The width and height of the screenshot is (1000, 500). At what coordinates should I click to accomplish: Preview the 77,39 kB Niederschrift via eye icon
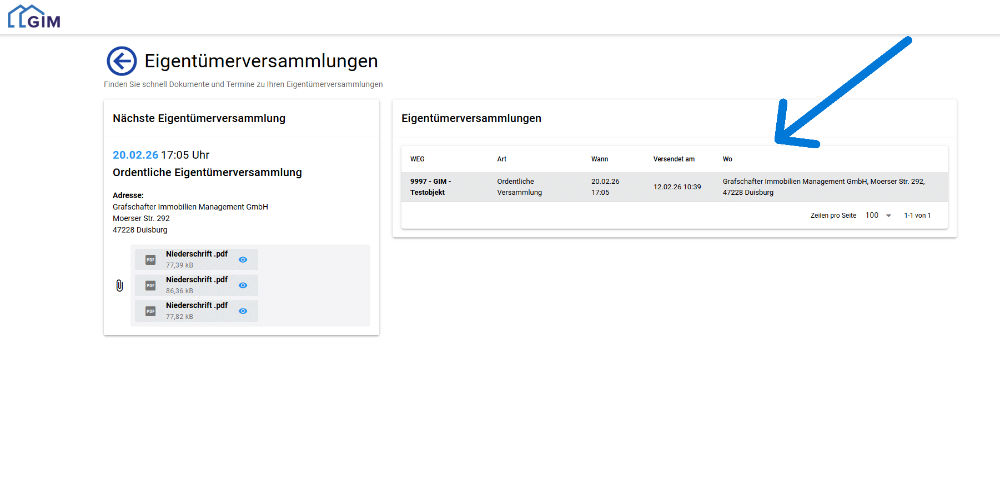(x=243, y=259)
